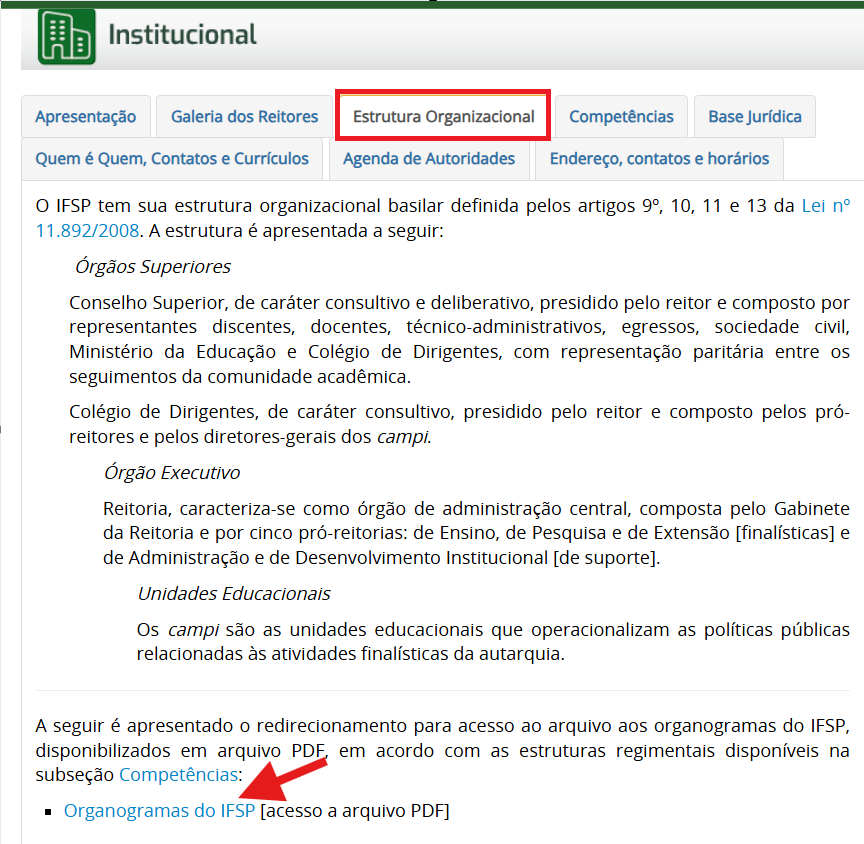Click the '[acesso a arquivo PDF]' text
The height and width of the screenshot is (844, 864).
(x=354, y=810)
